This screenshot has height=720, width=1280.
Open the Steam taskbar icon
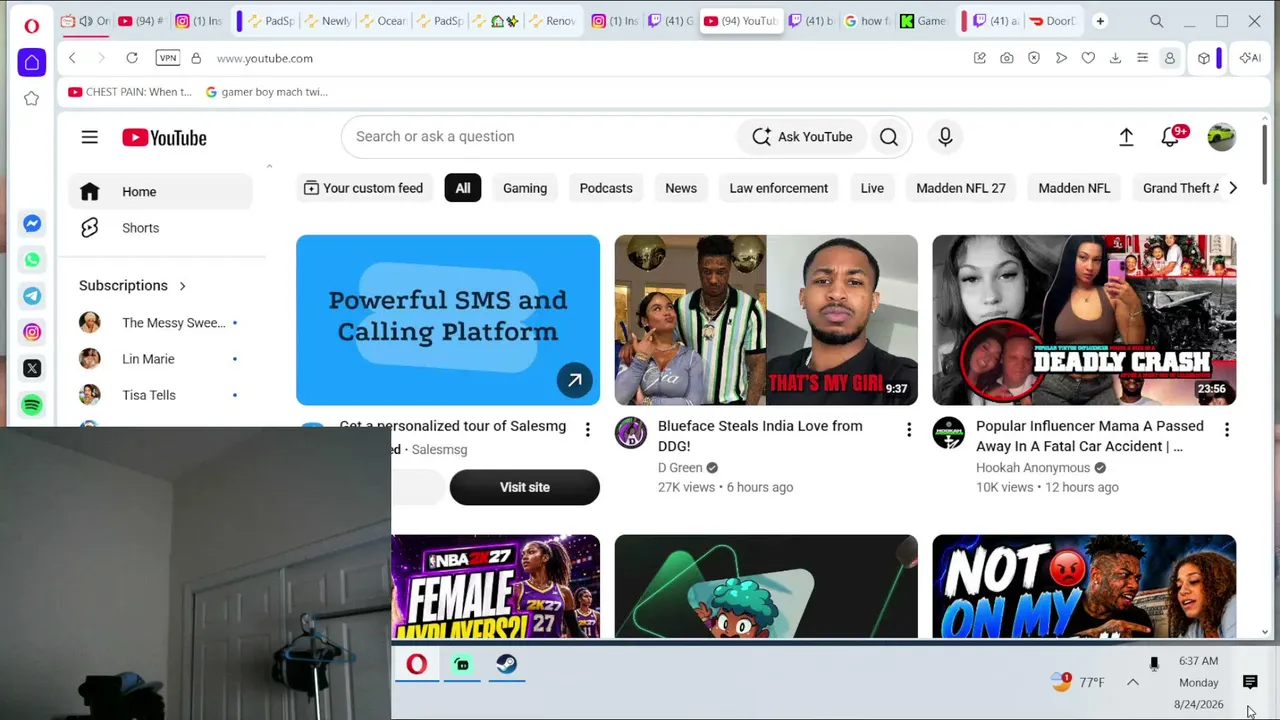(507, 664)
